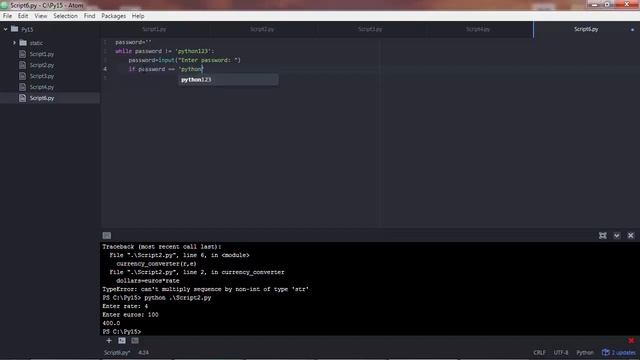640x360 pixels.
Task: Click the while password line of code
Action: (x=164, y=51)
